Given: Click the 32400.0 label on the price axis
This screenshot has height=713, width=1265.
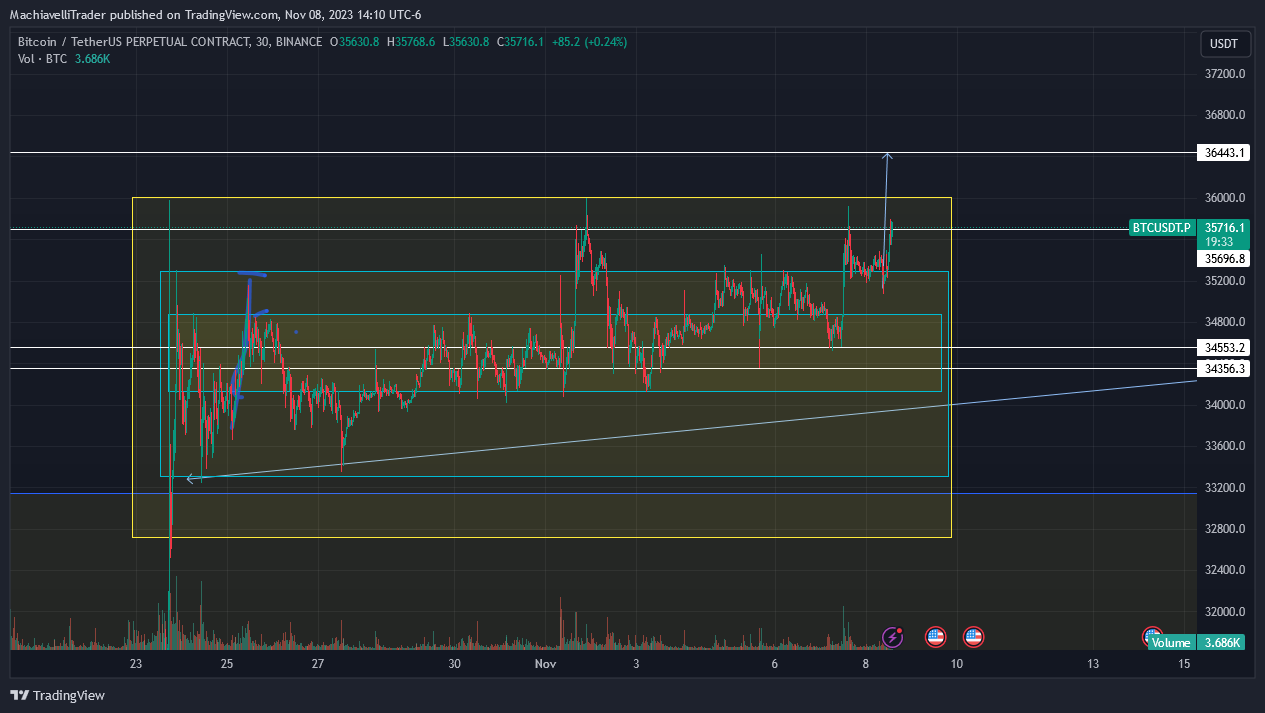Looking at the screenshot, I should (x=1225, y=570).
